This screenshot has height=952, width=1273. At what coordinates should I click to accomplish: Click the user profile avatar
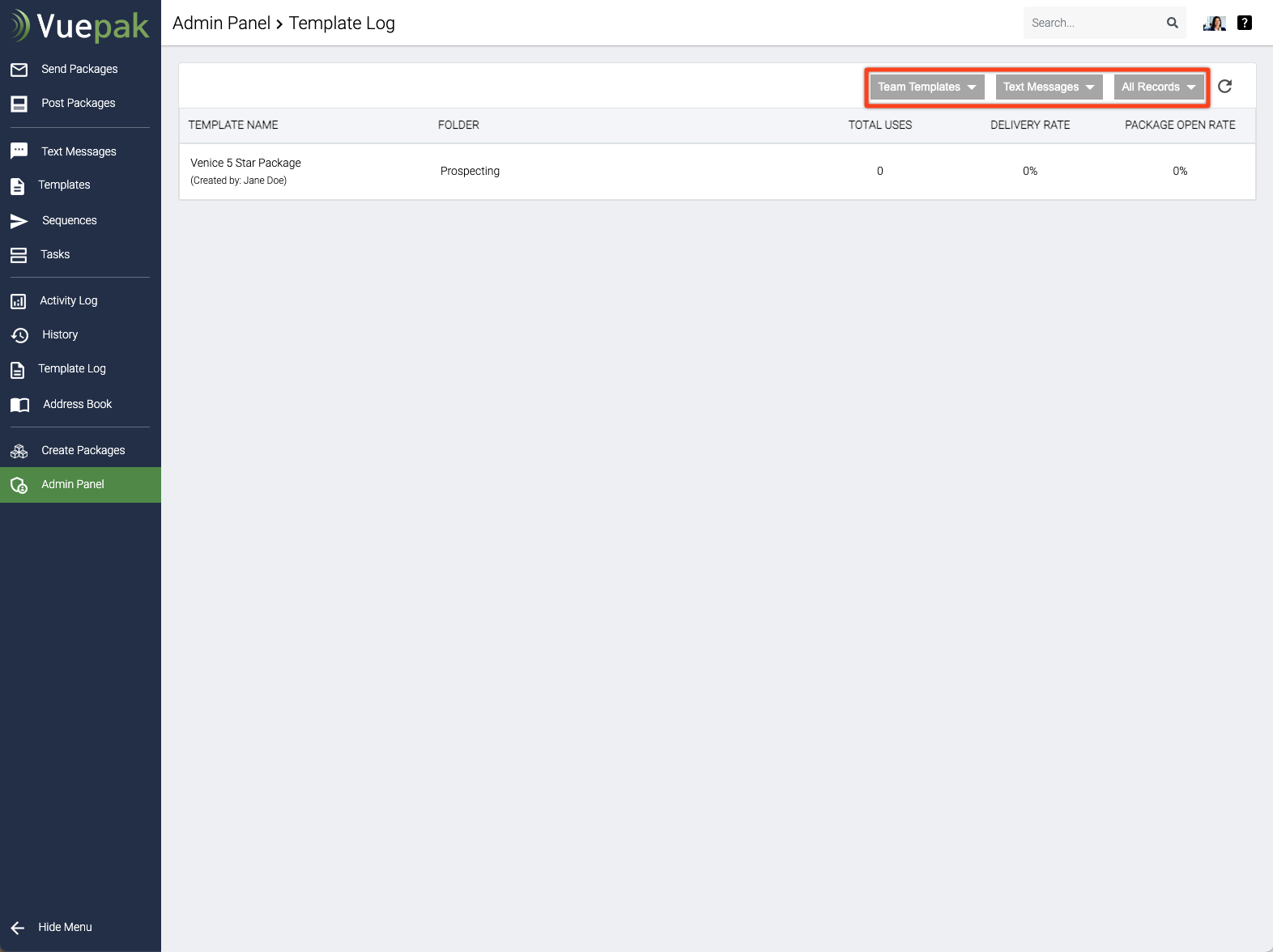pyautogui.click(x=1214, y=23)
